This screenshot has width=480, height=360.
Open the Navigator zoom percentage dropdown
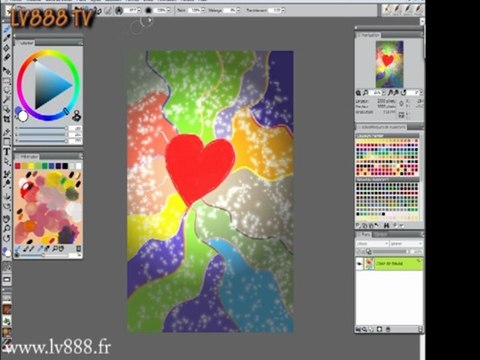(x=383, y=93)
